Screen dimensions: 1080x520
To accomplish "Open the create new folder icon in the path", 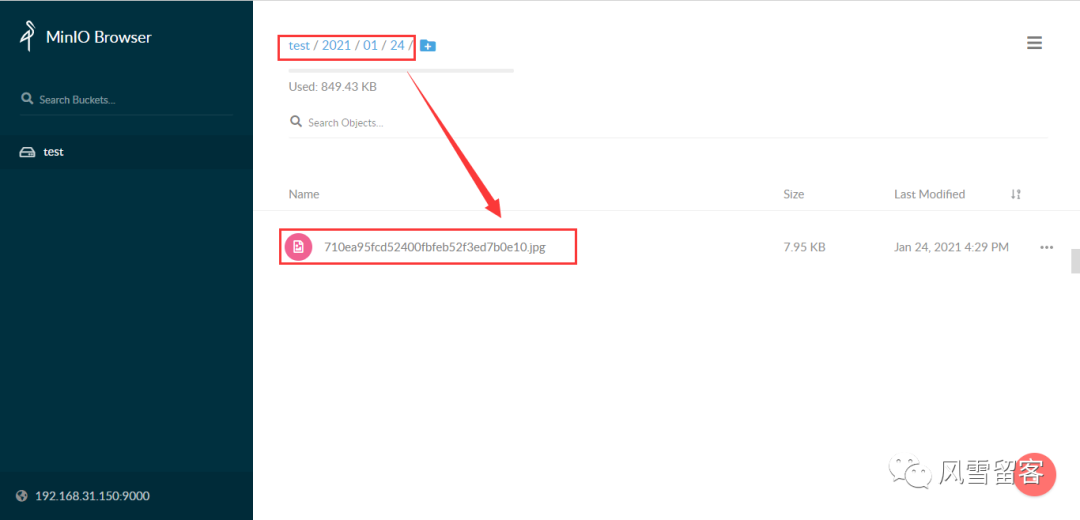I will [x=428, y=46].
